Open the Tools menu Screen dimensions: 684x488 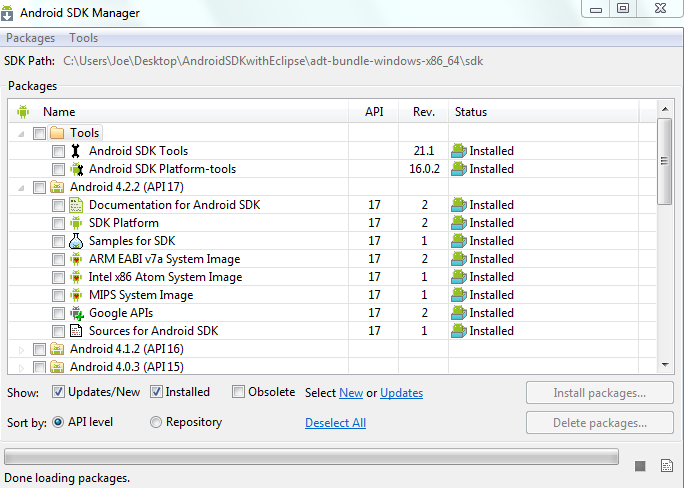point(84,38)
